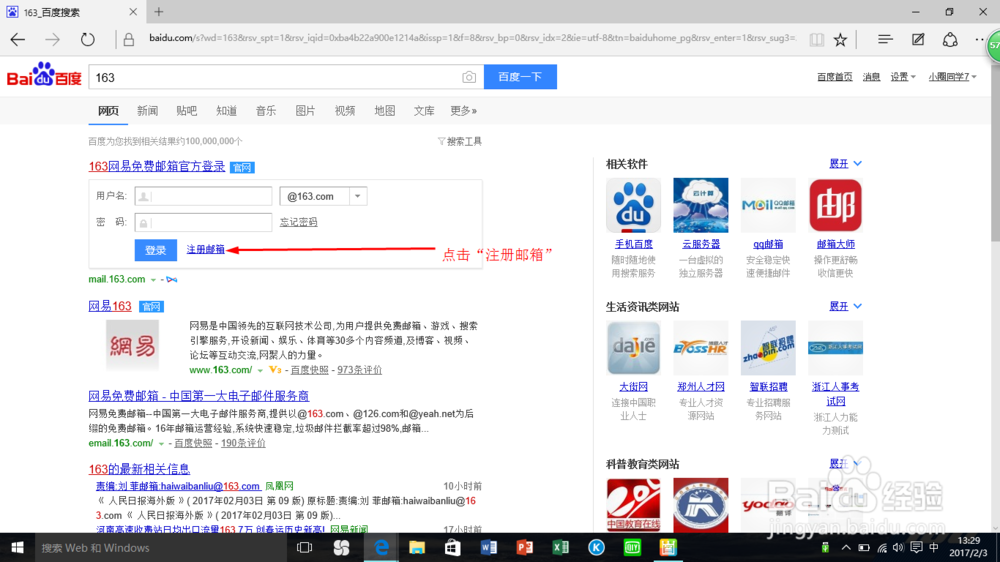
Task: Click the blue 登录 button
Action: click(x=156, y=250)
